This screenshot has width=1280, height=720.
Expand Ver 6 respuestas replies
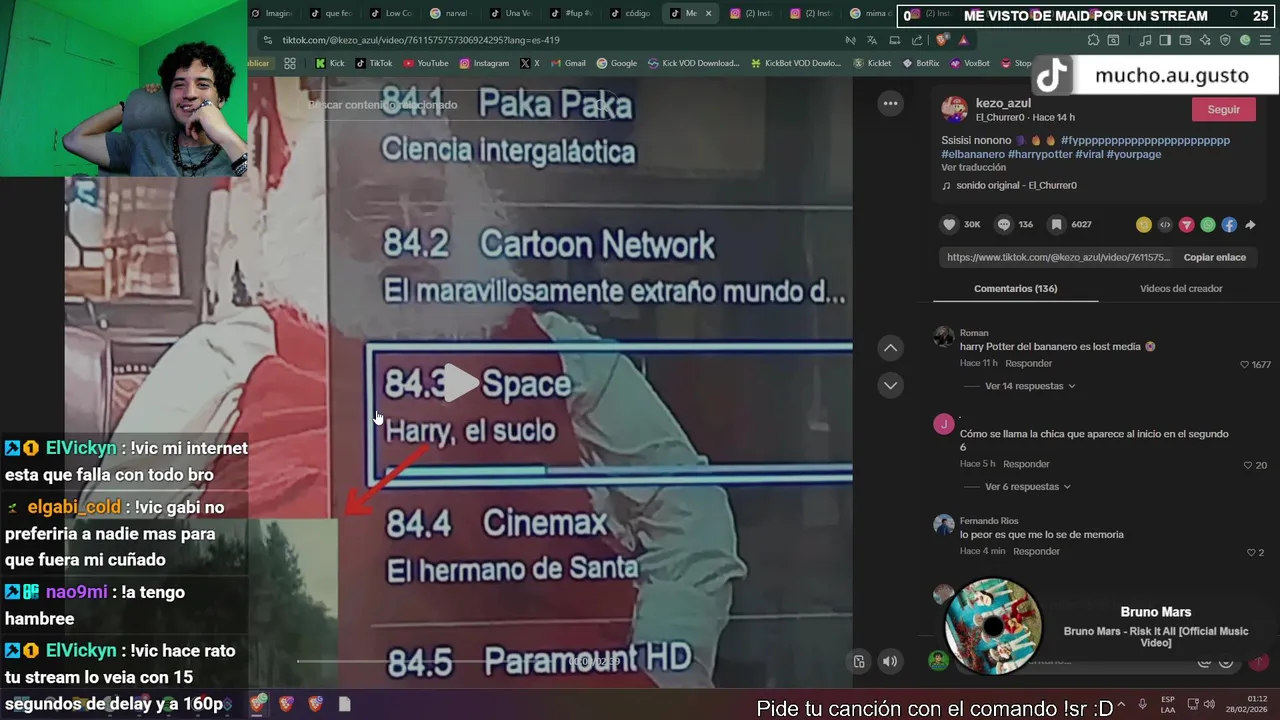[x=1028, y=487]
